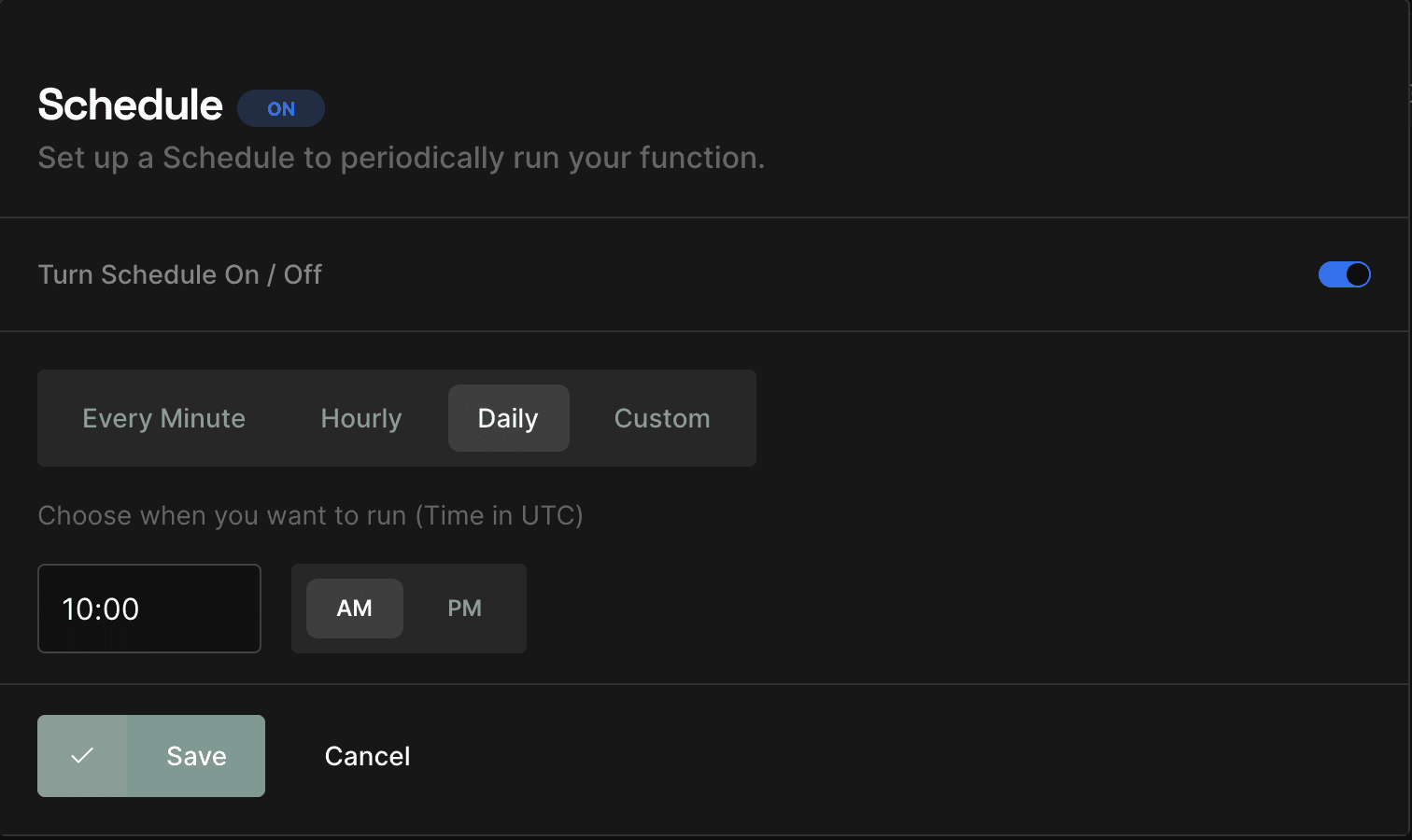Save the schedule settings

point(151,756)
